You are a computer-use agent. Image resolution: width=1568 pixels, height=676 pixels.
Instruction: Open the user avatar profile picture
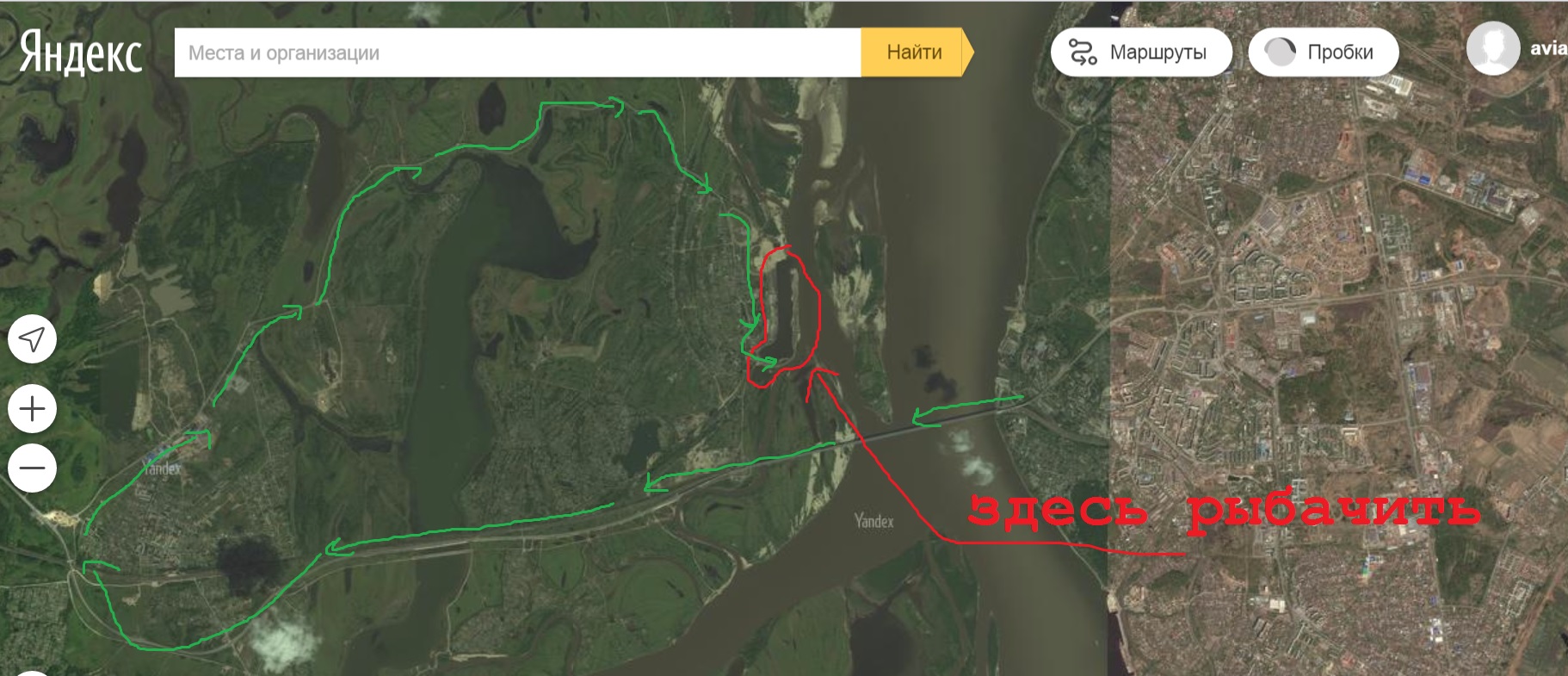click(x=1493, y=48)
